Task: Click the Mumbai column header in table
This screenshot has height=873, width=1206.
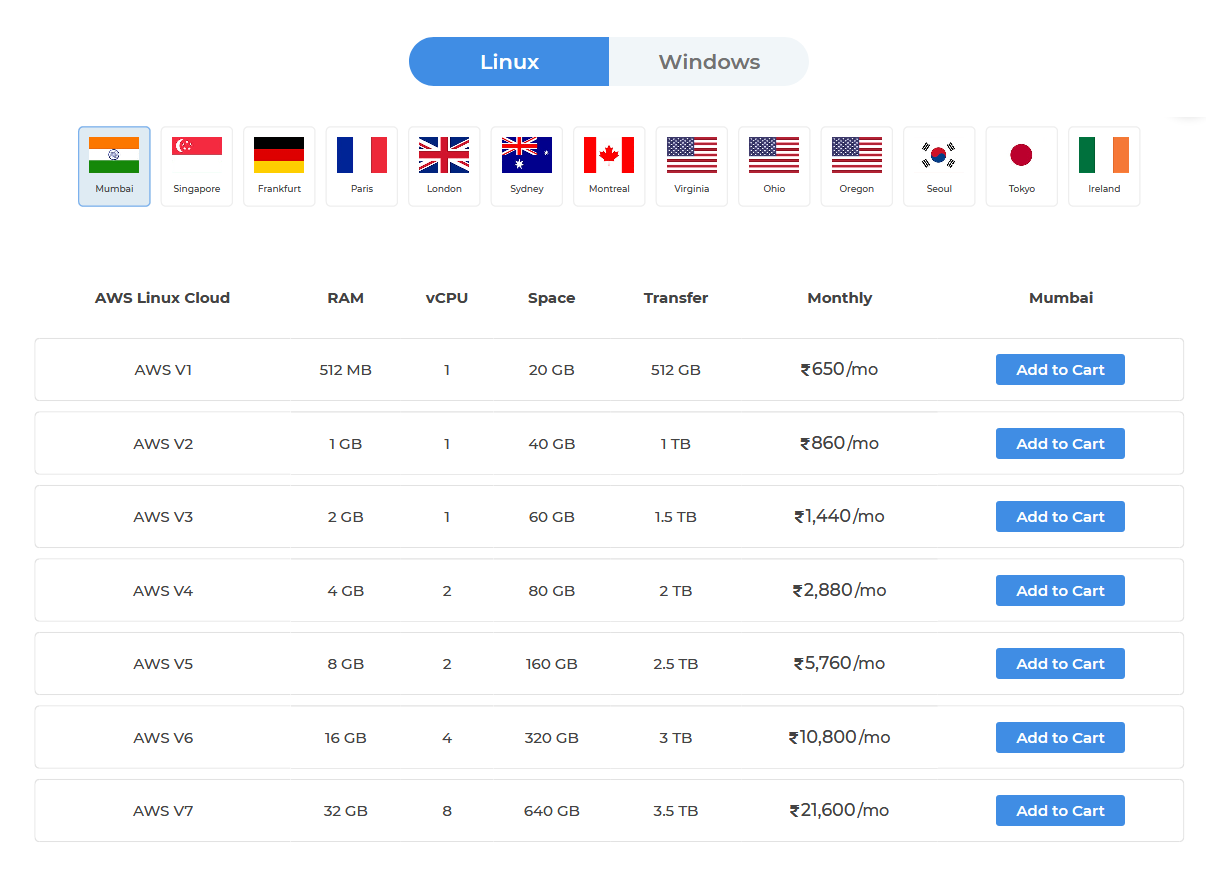Action: pyautogui.click(x=1061, y=298)
